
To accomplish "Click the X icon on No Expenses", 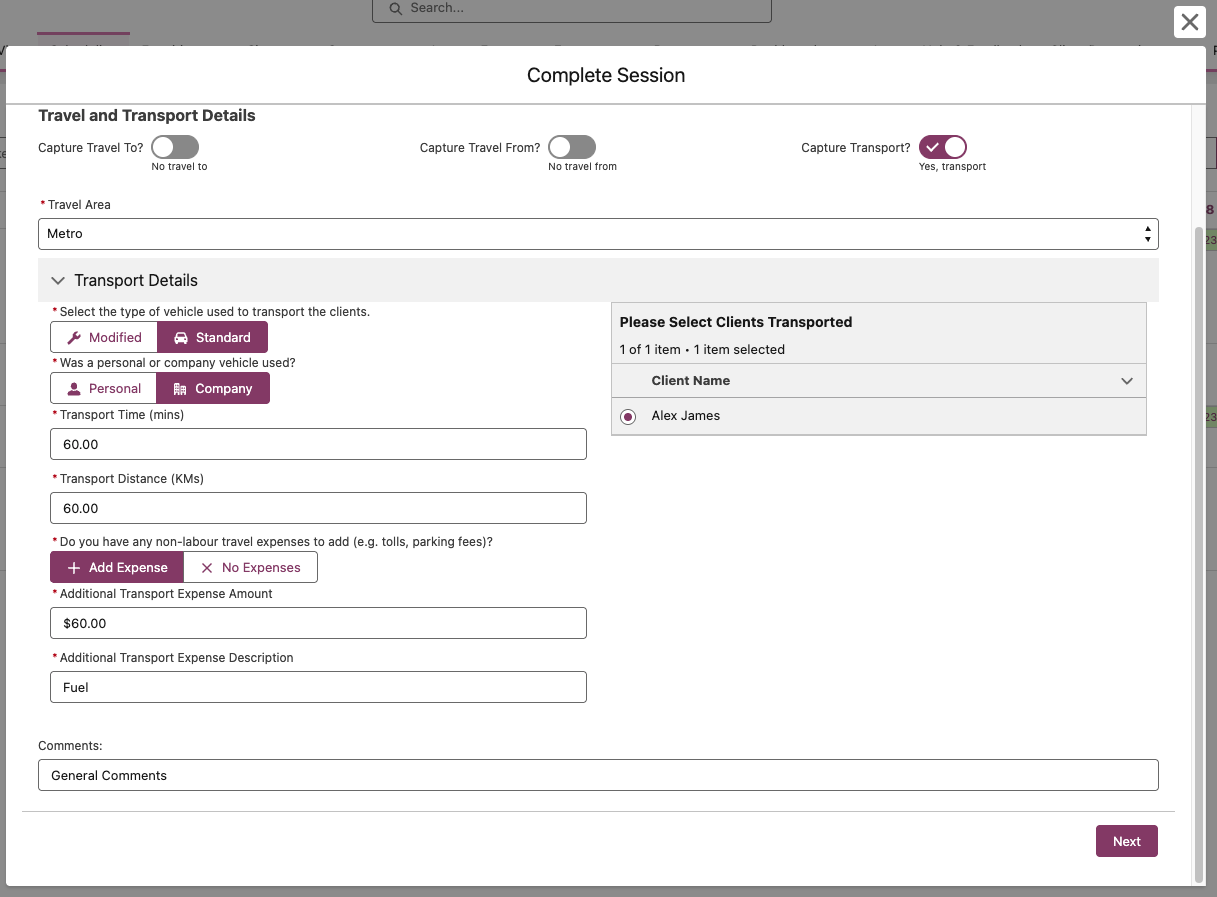I will coord(207,568).
